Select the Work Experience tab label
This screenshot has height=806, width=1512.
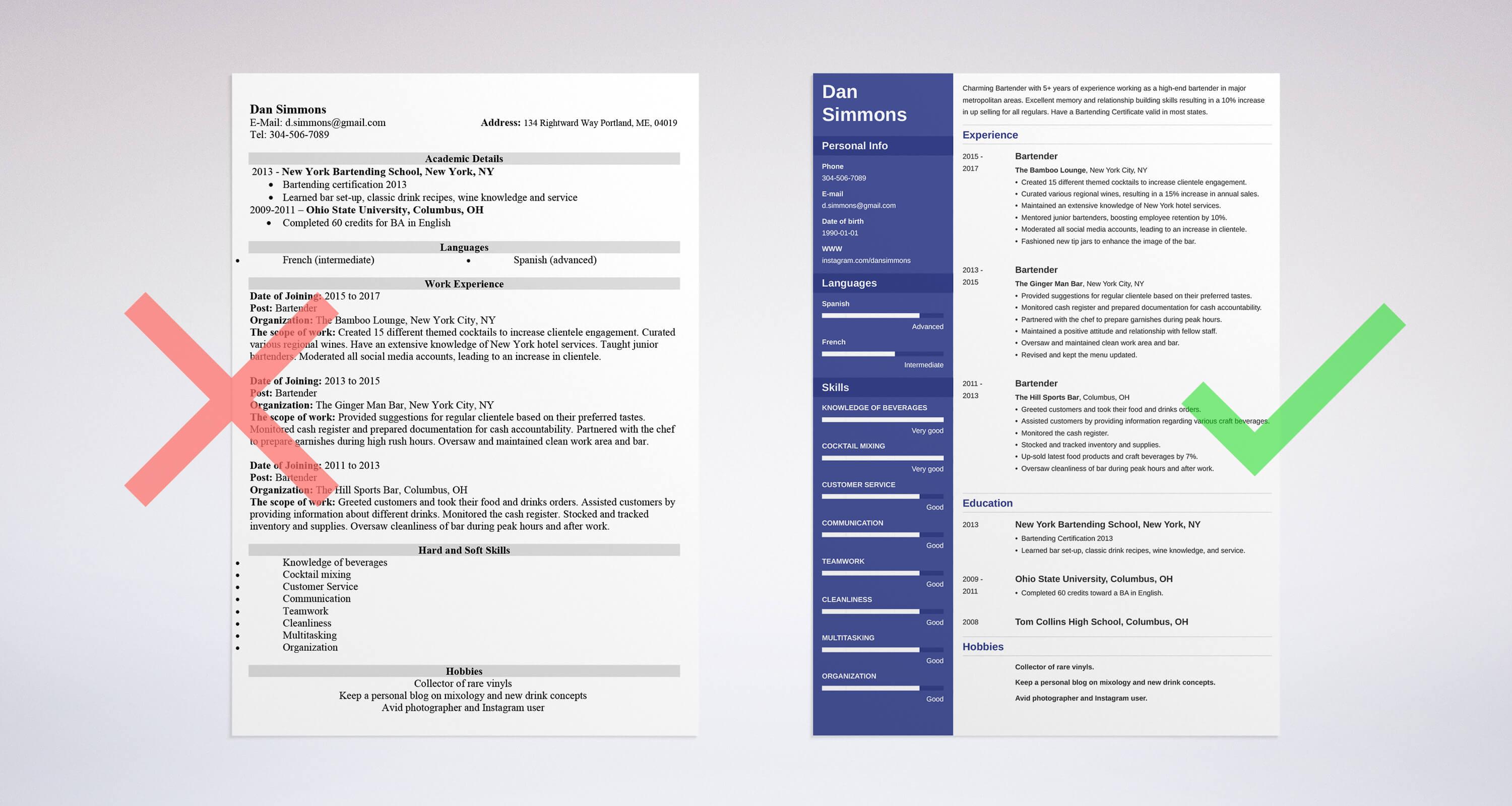(462, 283)
